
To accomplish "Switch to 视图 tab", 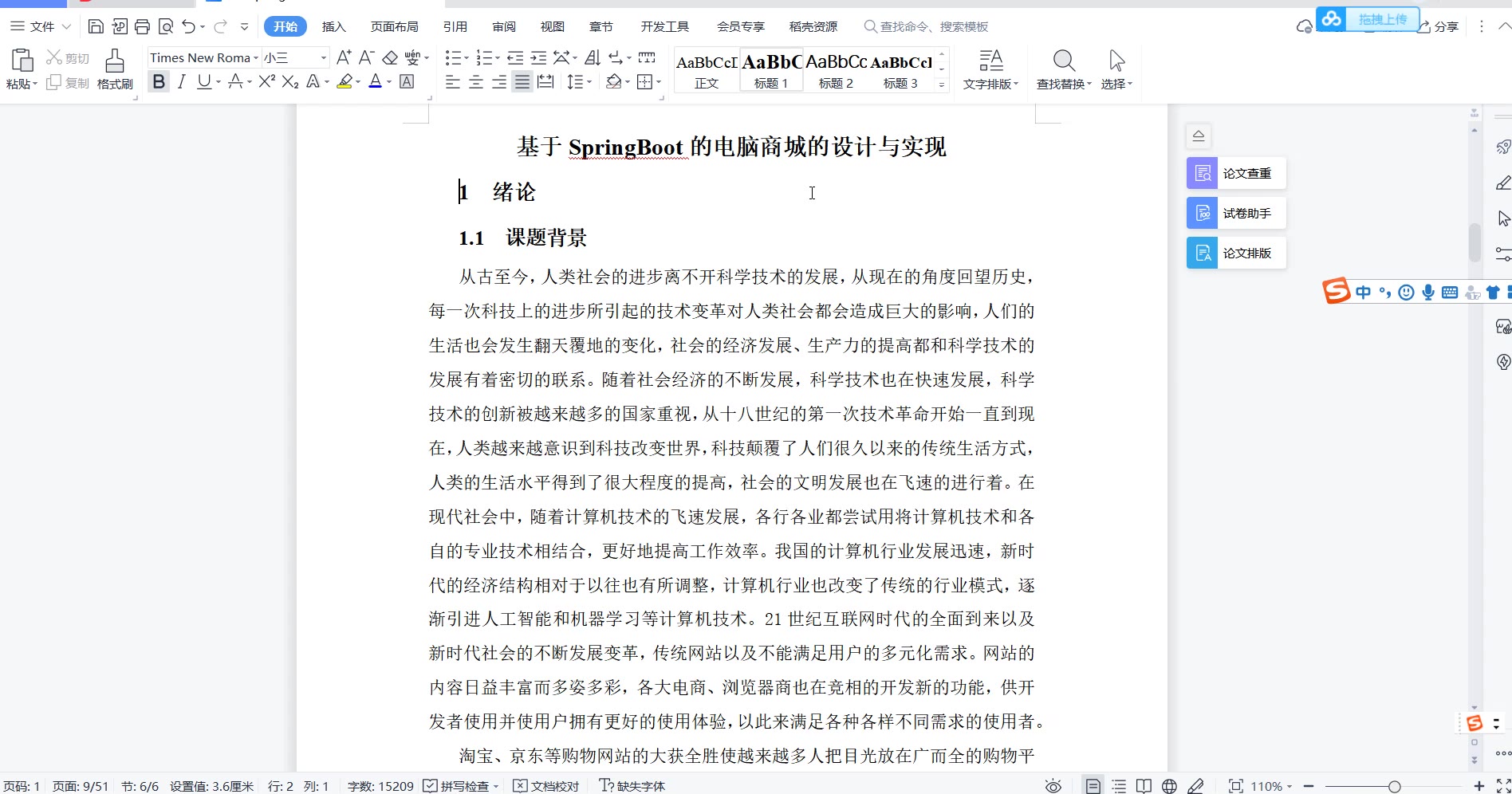I will tap(553, 26).
